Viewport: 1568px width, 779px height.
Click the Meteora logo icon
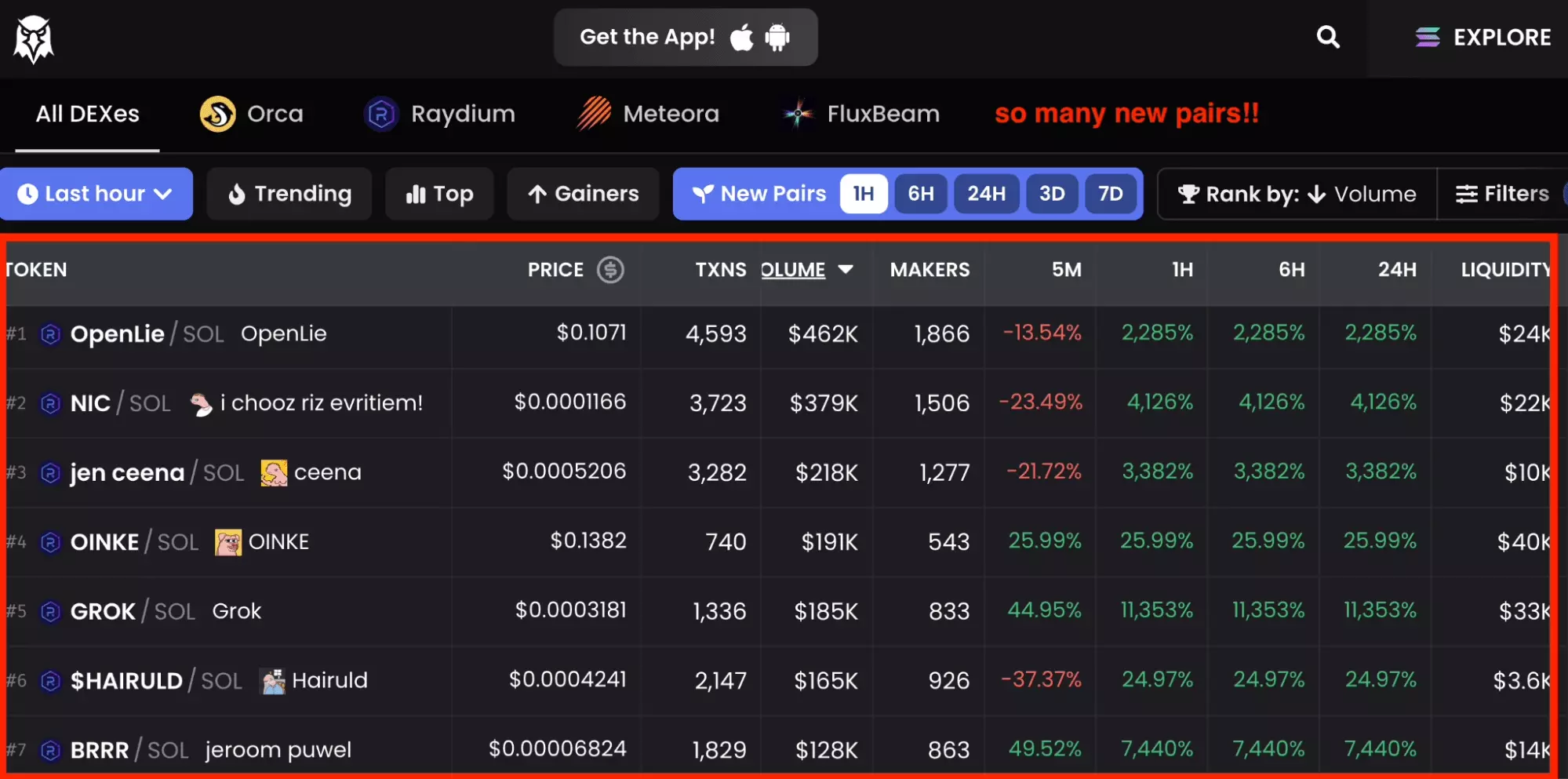pyautogui.click(x=594, y=114)
